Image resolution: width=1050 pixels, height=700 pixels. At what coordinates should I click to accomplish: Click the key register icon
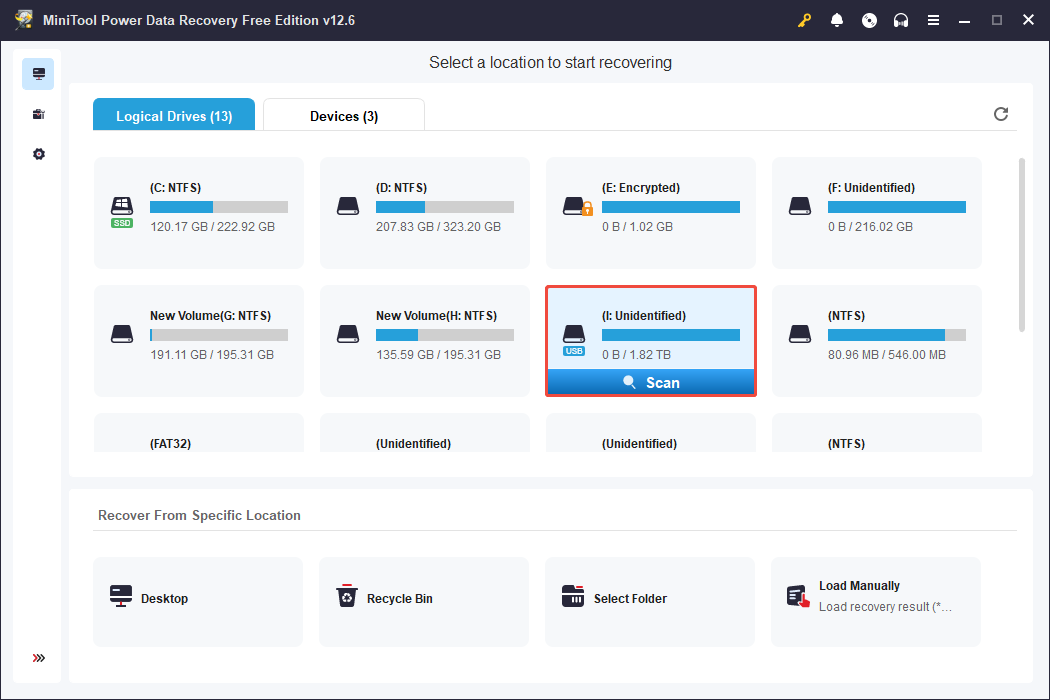804,20
